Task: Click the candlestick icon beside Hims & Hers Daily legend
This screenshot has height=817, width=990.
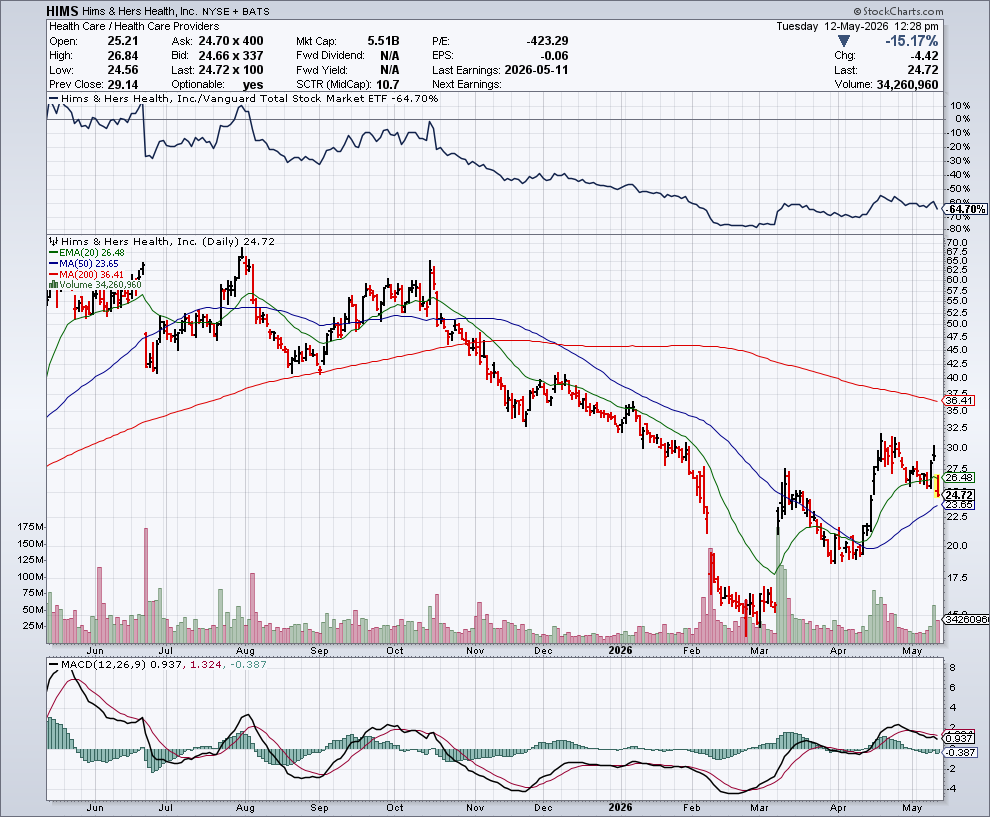Action: pyautogui.click(x=54, y=241)
